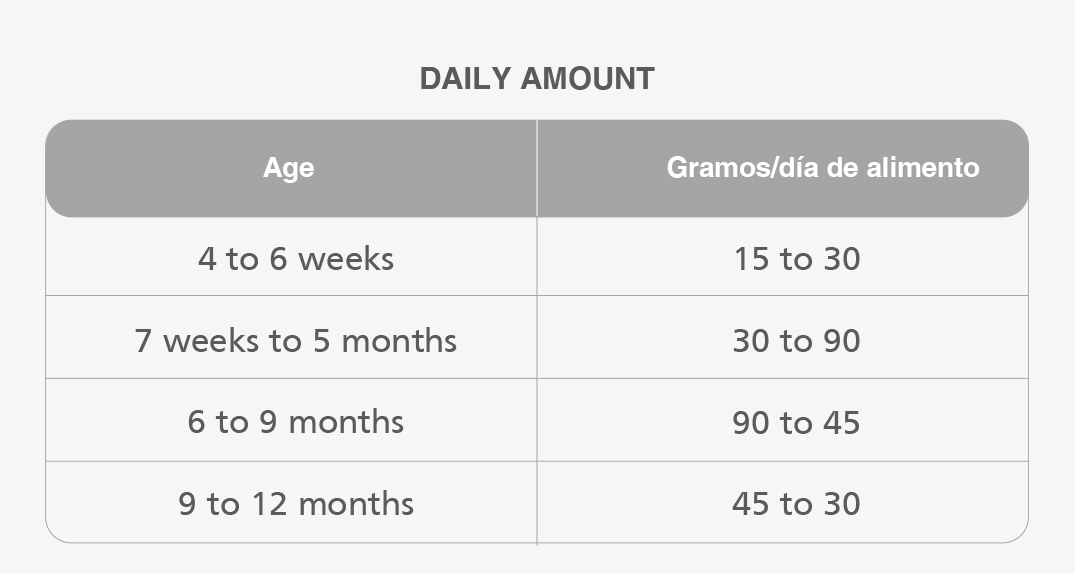The image size is (1075, 574).
Task: Click the "DAILY AMOUNT" table title
Action: [537, 79]
